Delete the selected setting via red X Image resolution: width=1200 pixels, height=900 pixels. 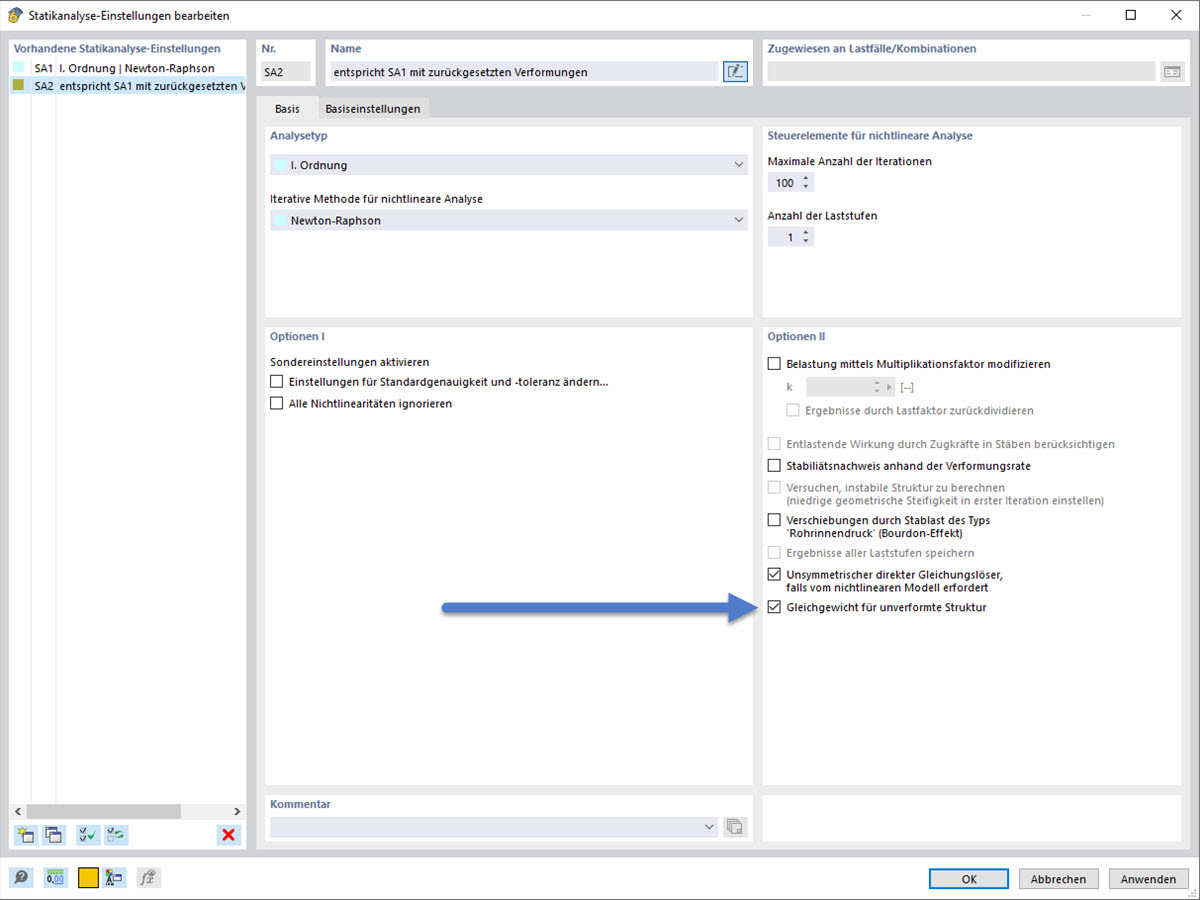click(x=228, y=834)
